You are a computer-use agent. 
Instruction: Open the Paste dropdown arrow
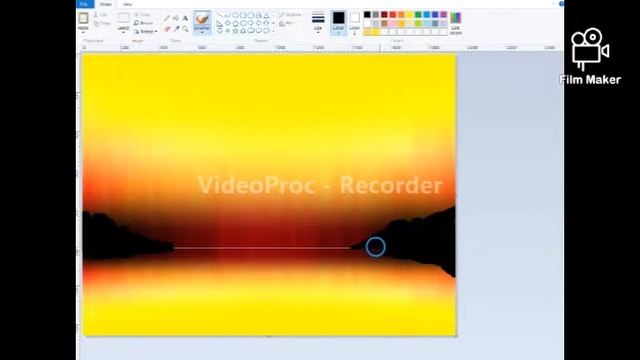click(x=83, y=32)
